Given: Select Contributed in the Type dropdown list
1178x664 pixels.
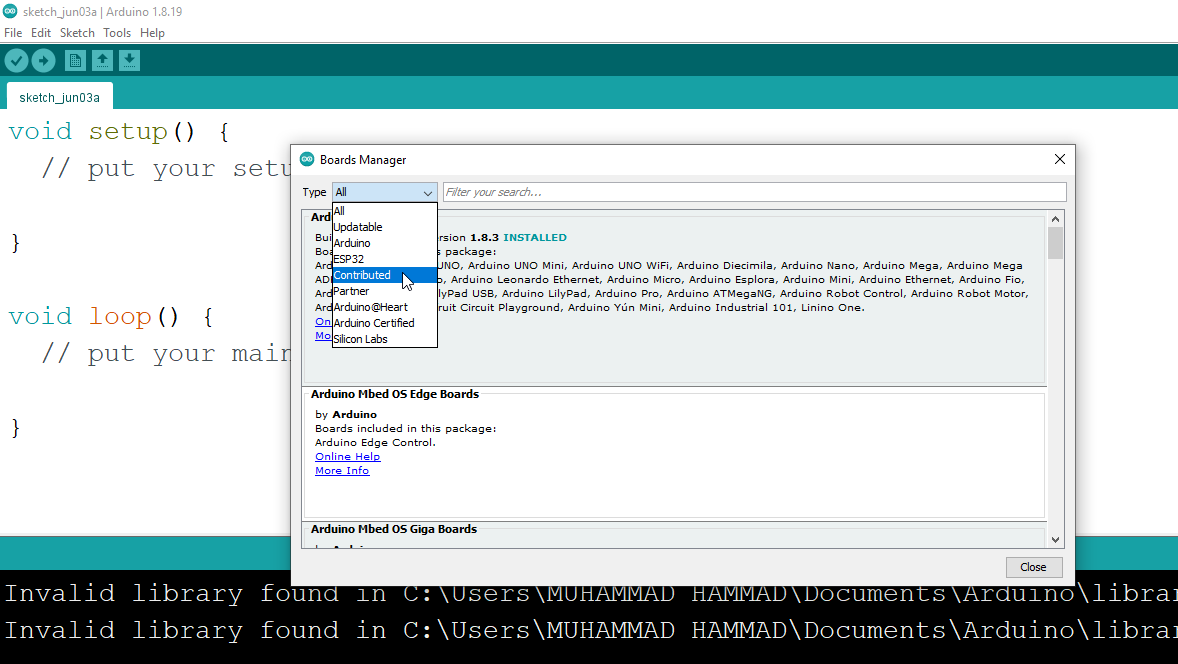Looking at the screenshot, I should pyautogui.click(x=362, y=275).
